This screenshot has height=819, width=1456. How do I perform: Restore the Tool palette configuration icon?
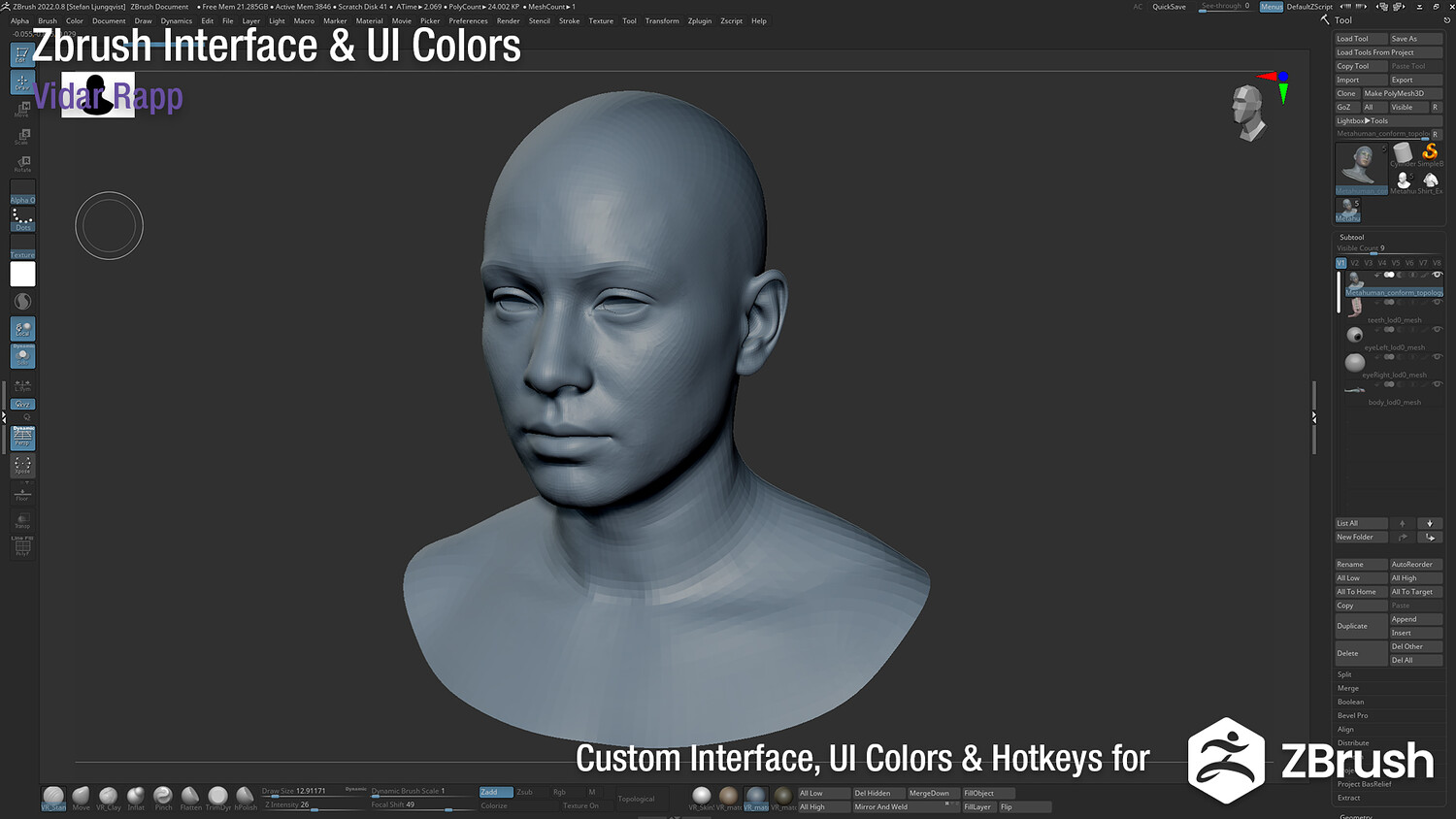pyautogui.click(x=1446, y=19)
